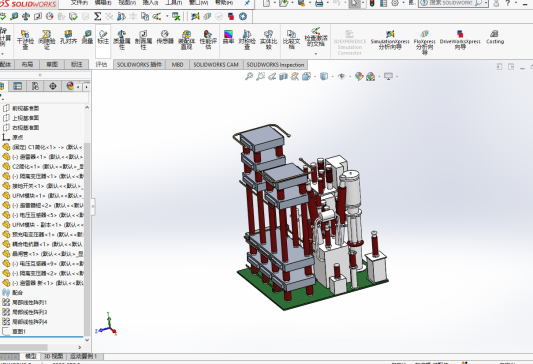The image size is (533, 364).
Task: Select the 晶闸管<1> component
Action: point(42,254)
